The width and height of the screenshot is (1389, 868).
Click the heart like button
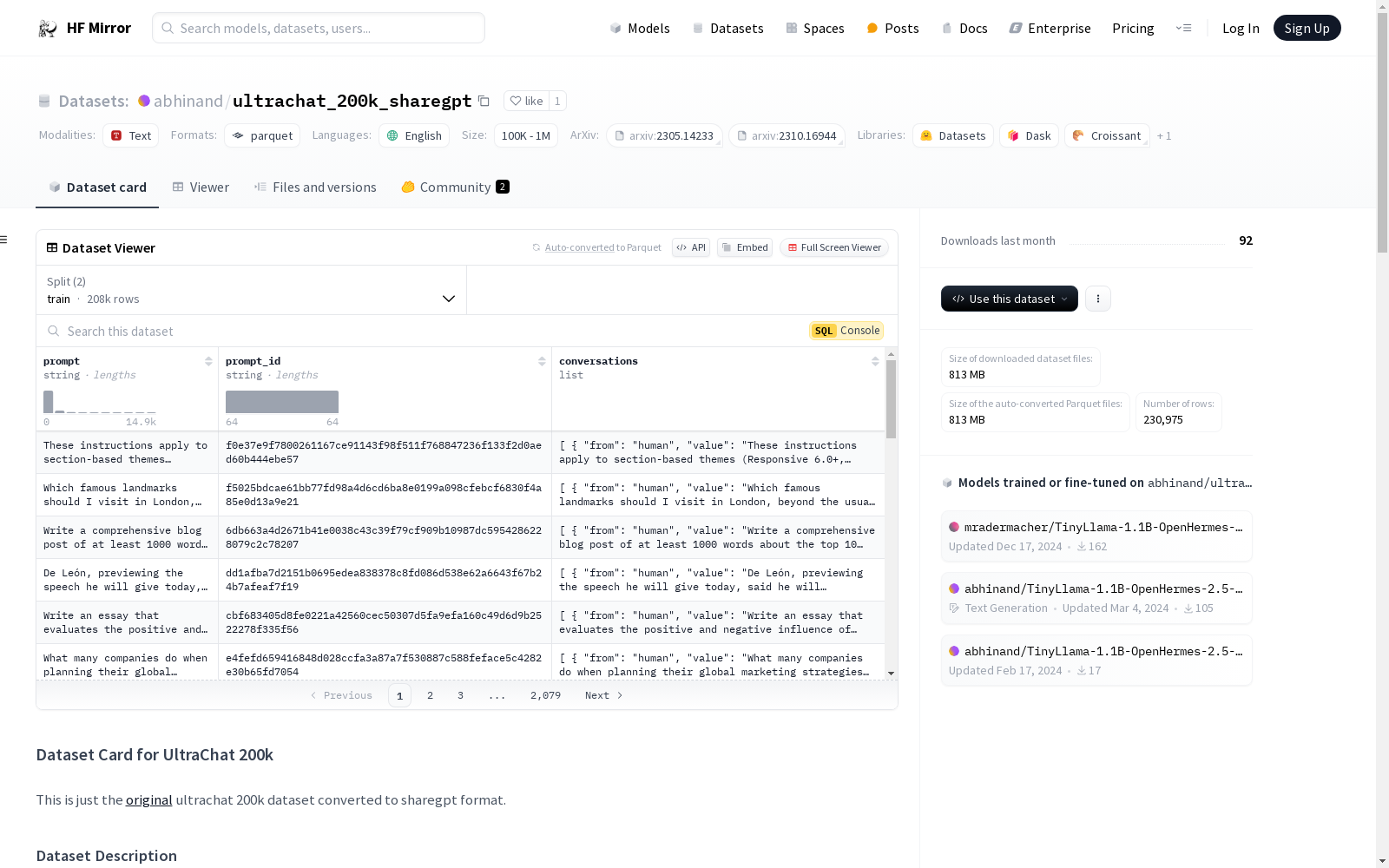coord(526,101)
